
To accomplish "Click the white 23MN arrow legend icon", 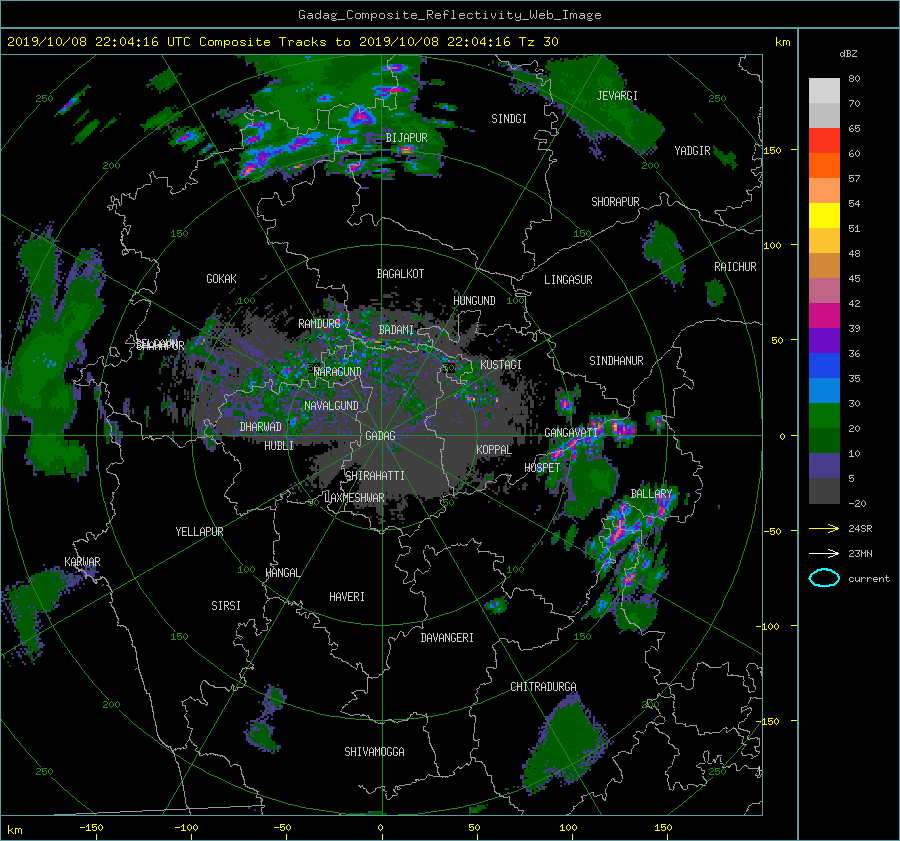I will click(824, 553).
